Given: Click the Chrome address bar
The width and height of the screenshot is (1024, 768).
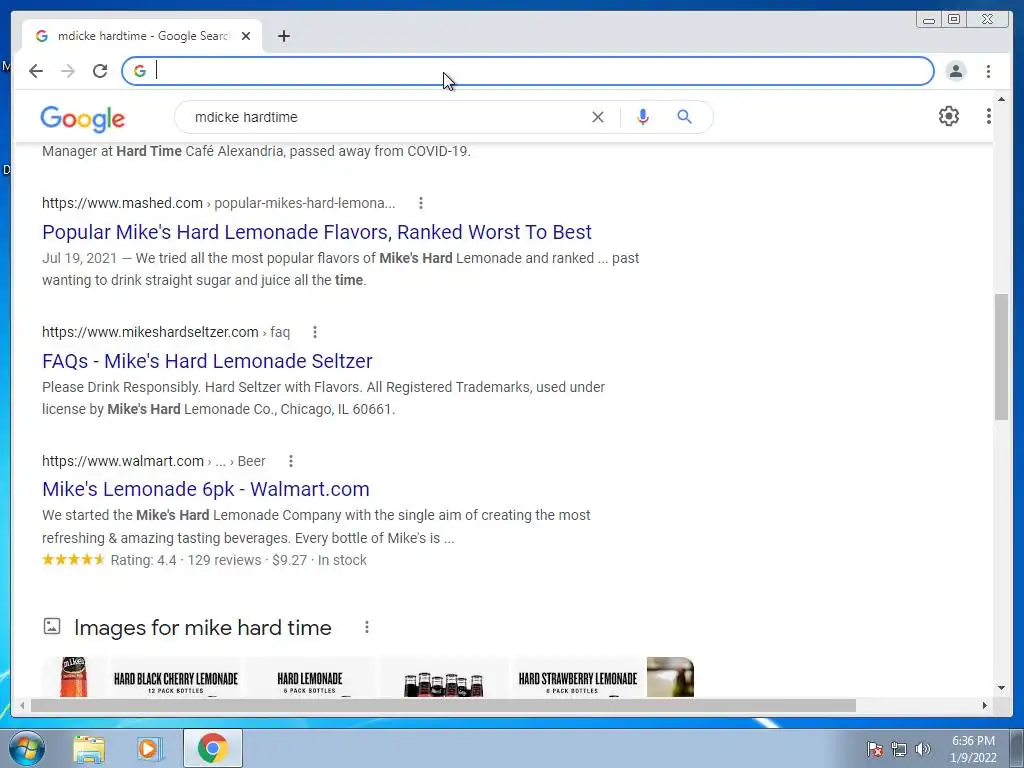Looking at the screenshot, I should click(x=528, y=71).
